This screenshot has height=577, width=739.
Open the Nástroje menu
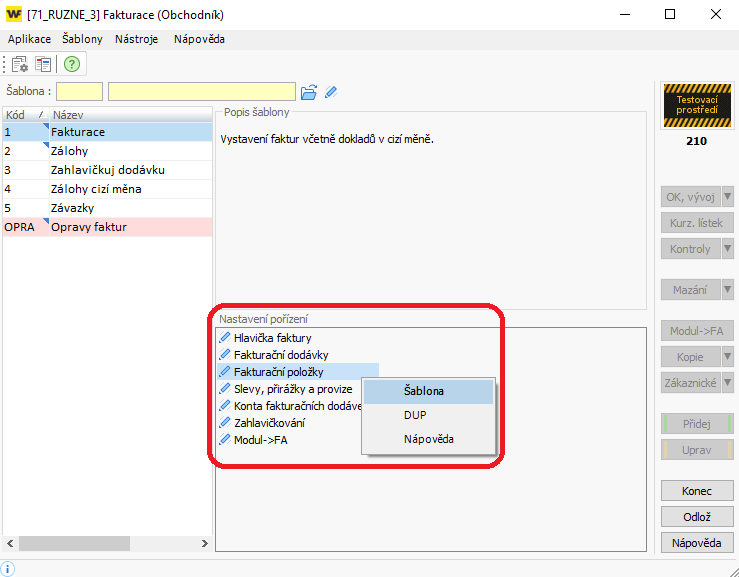[x=137, y=39]
